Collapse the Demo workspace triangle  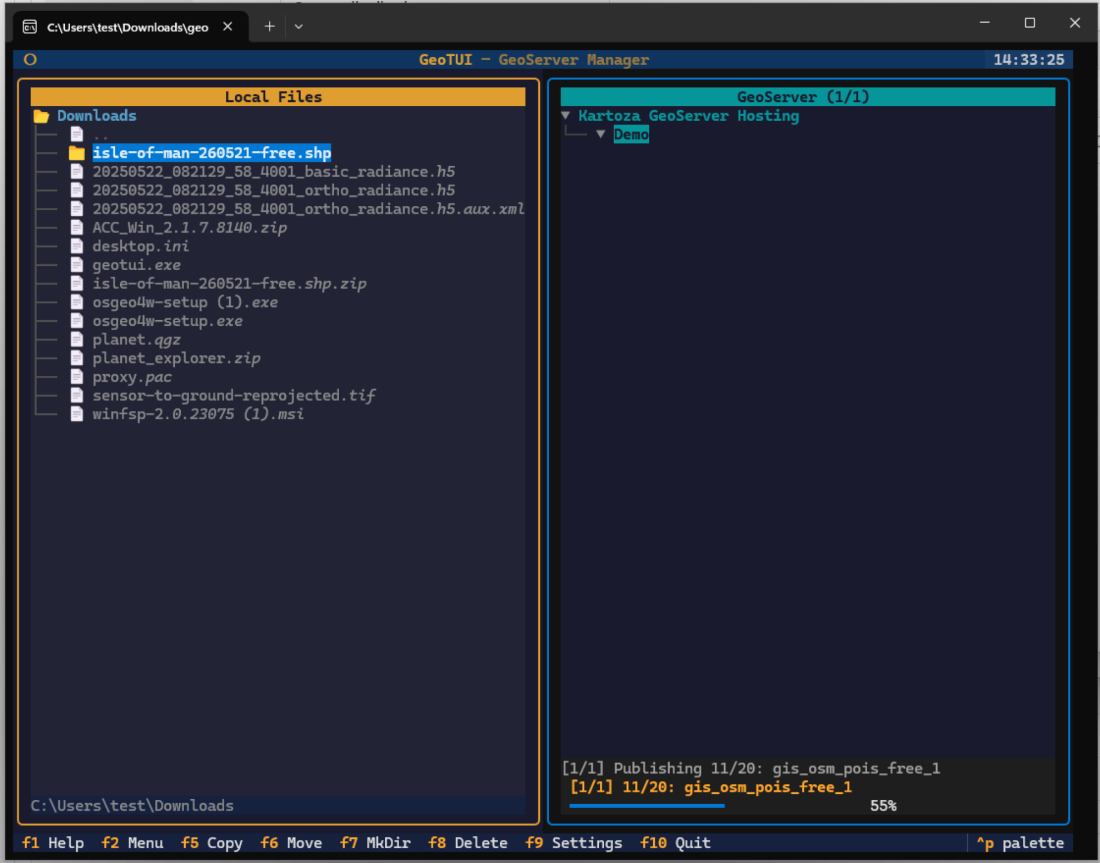coord(601,134)
